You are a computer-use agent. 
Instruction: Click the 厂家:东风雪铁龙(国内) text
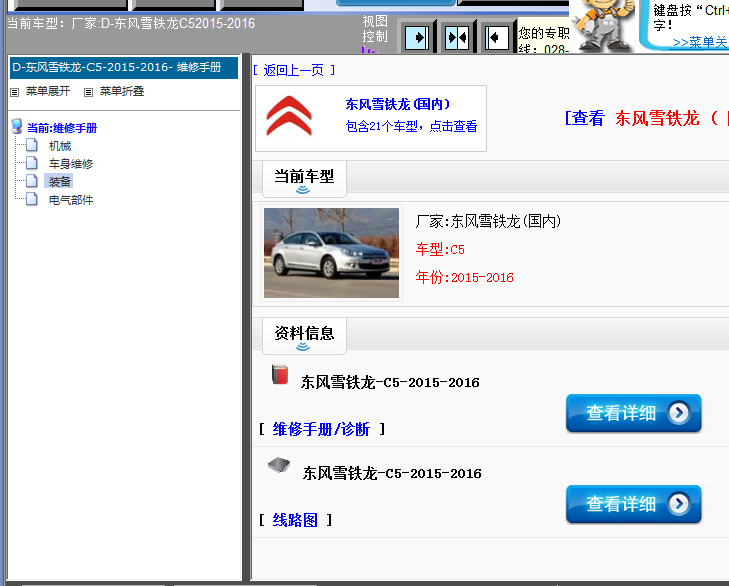tap(488, 221)
